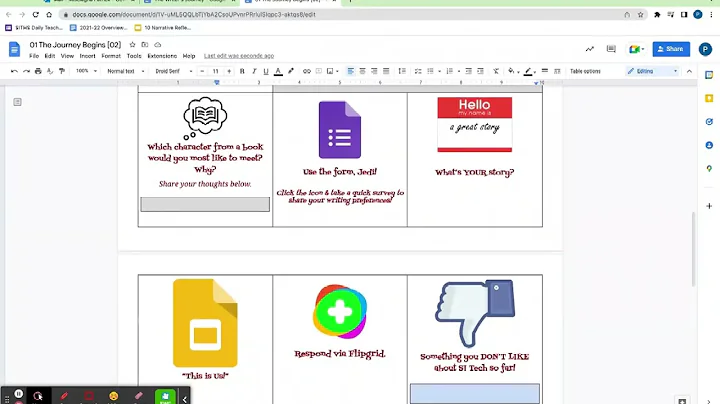Open the zoom level dropdown

[86, 71]
